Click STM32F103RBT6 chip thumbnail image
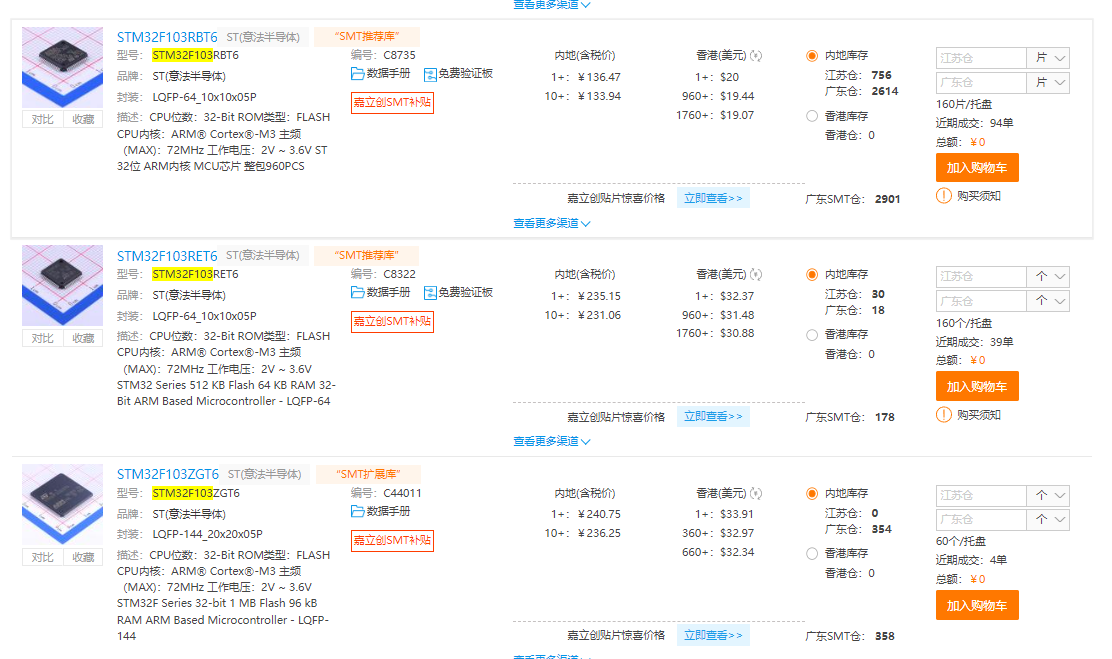Image resolution: width=1112 pixels, height=659 pixels. point(62,67)
